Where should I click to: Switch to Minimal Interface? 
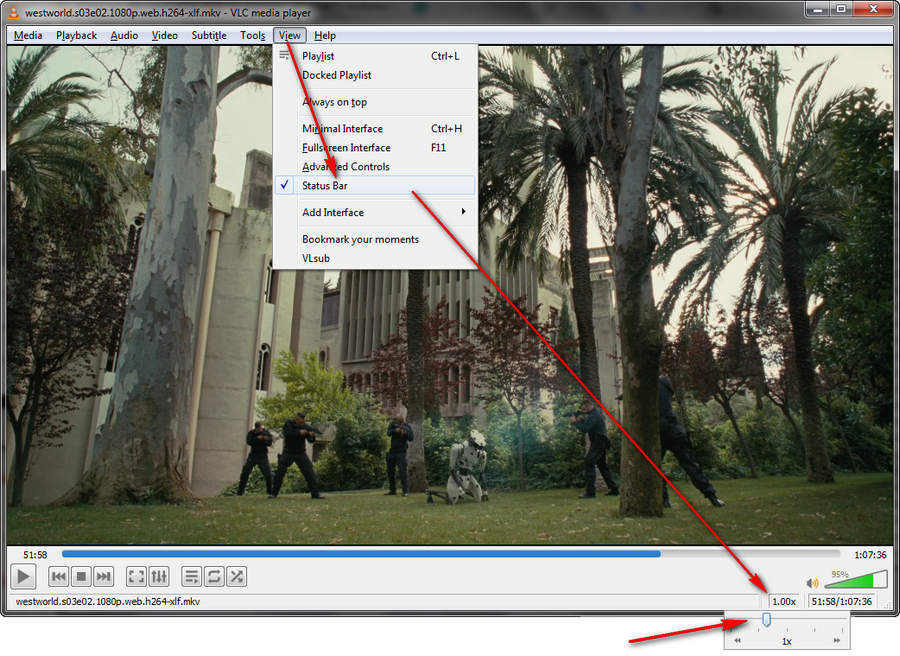click(x=375, y=129)
